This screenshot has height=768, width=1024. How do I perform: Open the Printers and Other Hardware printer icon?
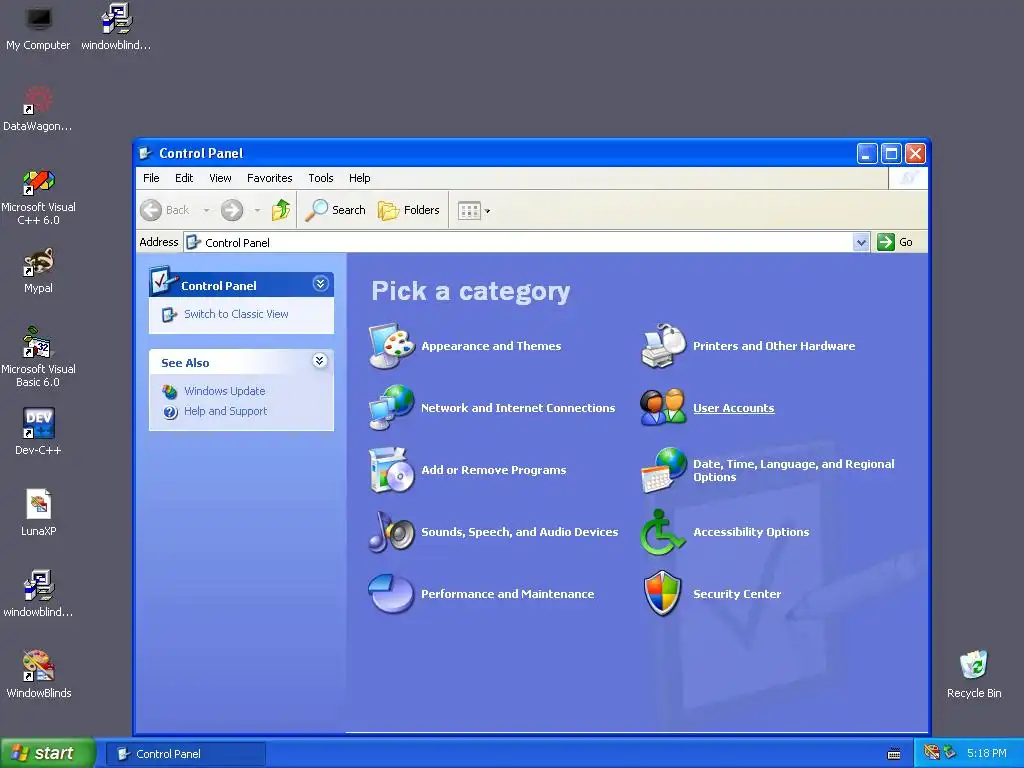(x=663, y=346)
